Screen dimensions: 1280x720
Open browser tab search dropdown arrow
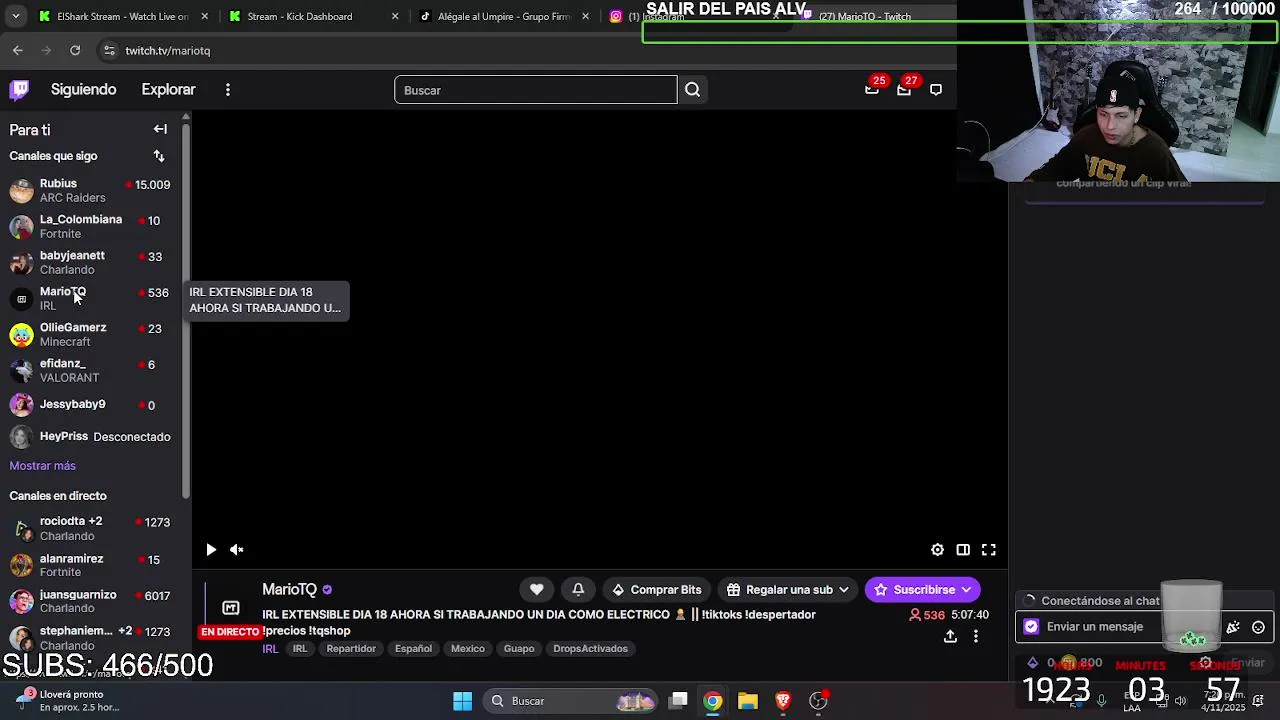pyautogui.click(x=15, y=16)
